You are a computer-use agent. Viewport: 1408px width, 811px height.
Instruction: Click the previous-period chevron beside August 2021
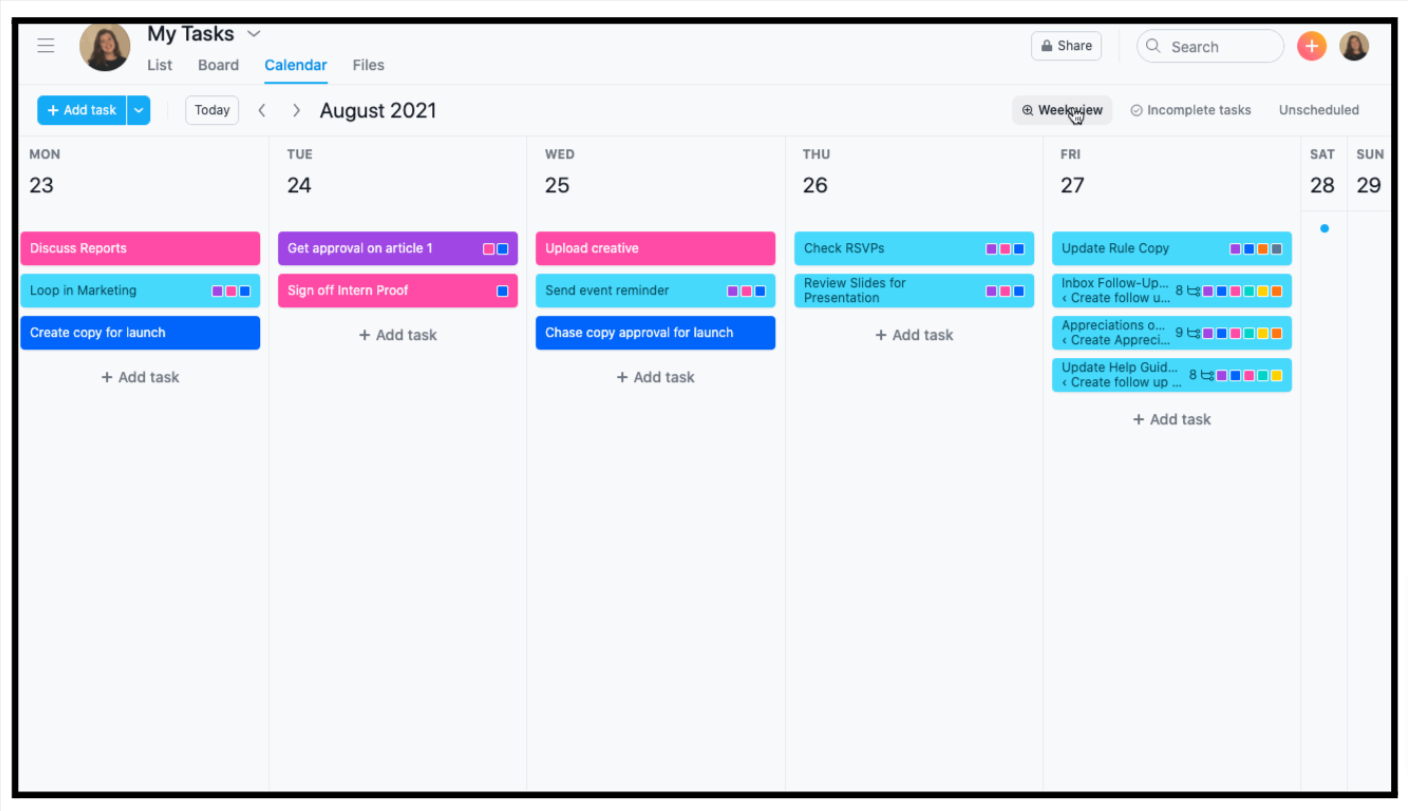262,110
